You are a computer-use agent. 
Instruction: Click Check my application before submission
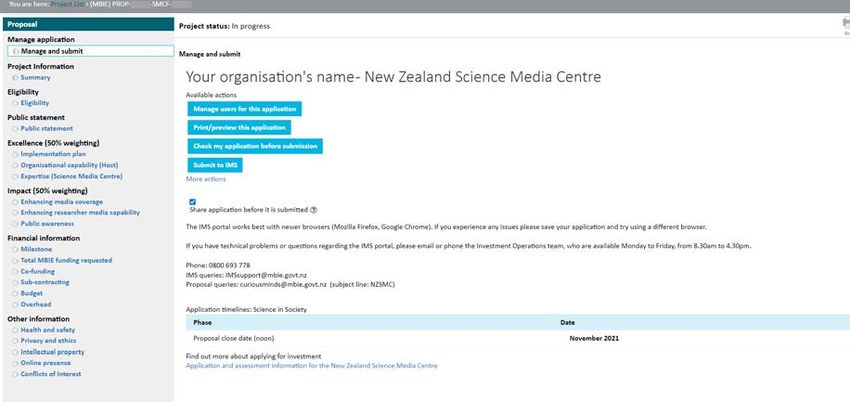point(255,146)
